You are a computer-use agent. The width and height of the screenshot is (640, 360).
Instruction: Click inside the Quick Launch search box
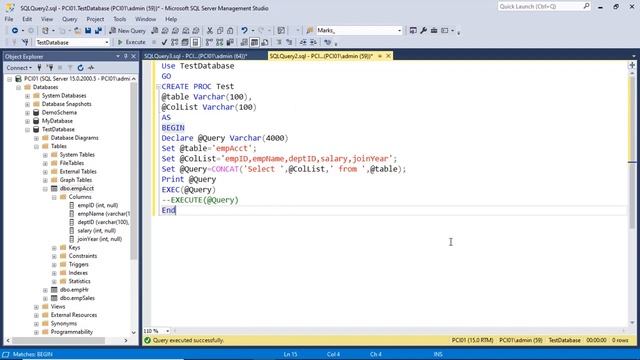pos(540,7)
